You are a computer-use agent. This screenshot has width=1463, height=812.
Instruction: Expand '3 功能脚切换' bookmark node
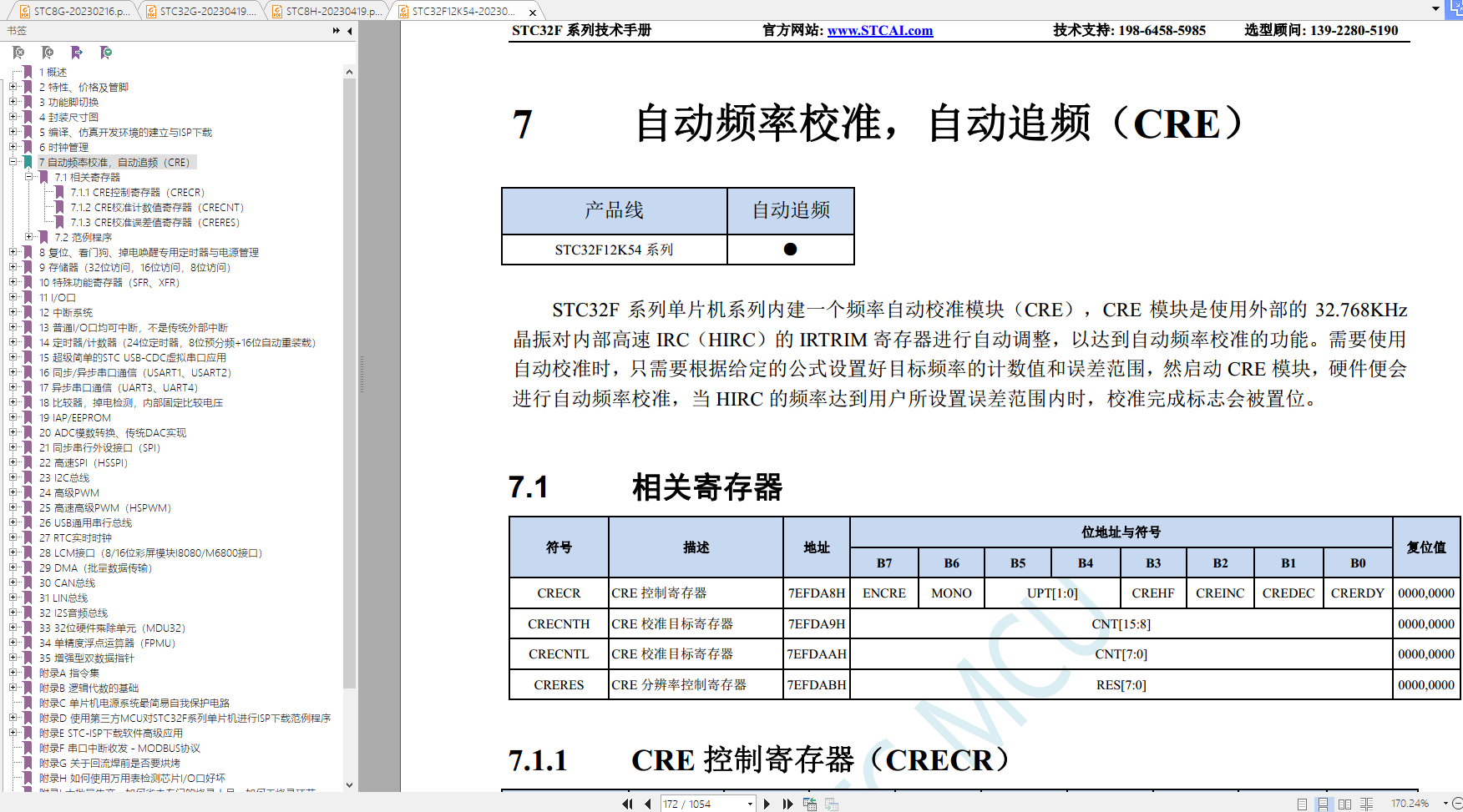[13, 102]
